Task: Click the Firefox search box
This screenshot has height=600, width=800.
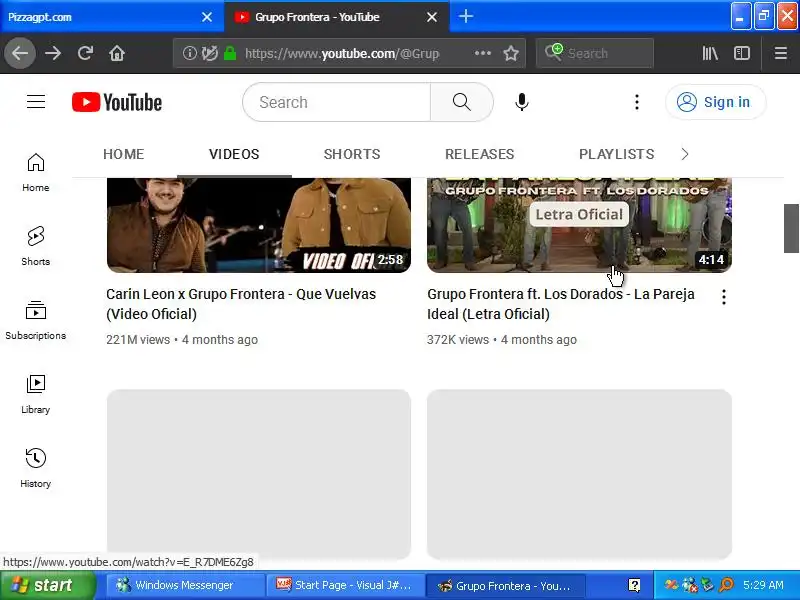Action: tap(595, 53)
